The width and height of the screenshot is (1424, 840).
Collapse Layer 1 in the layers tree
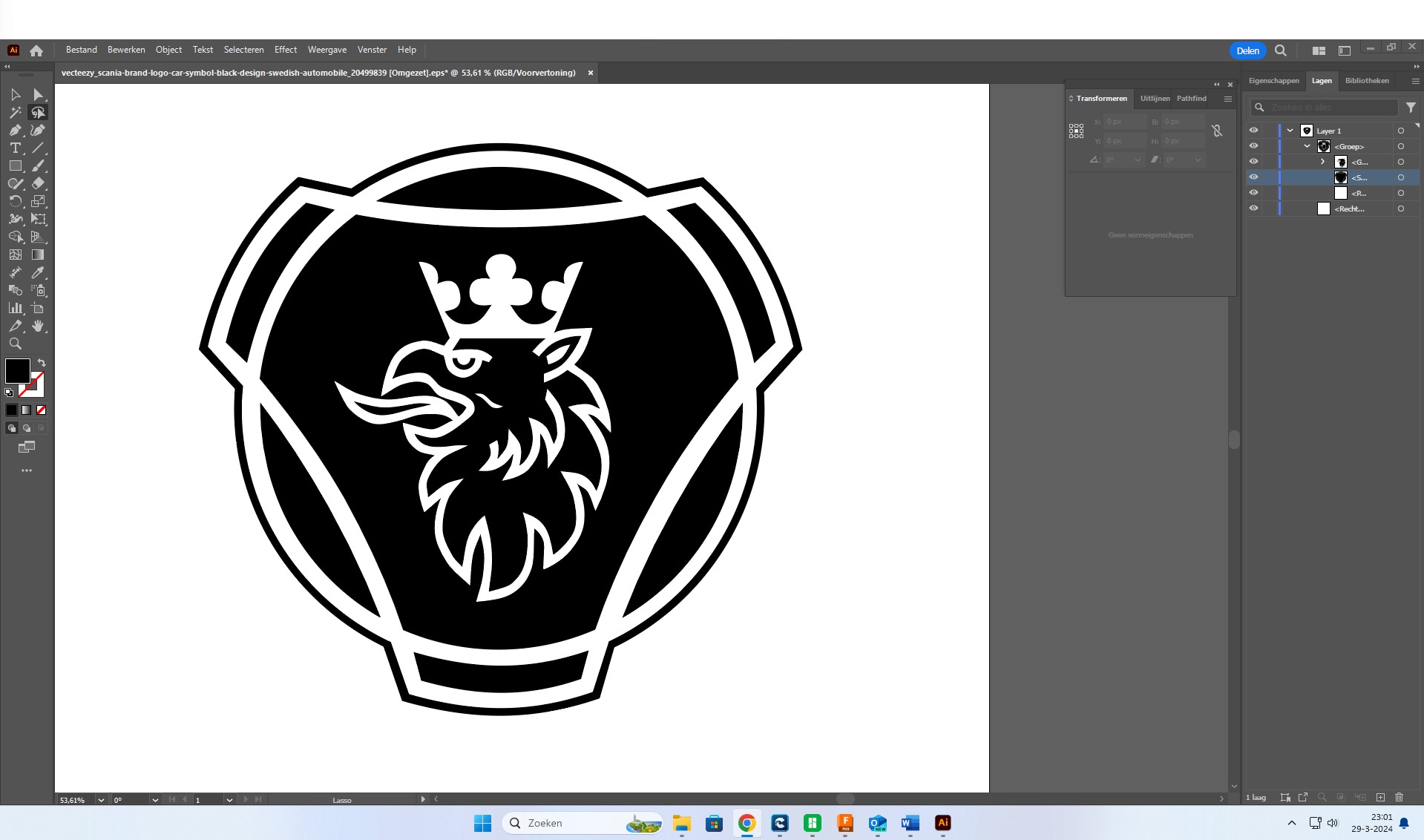click(x=1290, y=131)
